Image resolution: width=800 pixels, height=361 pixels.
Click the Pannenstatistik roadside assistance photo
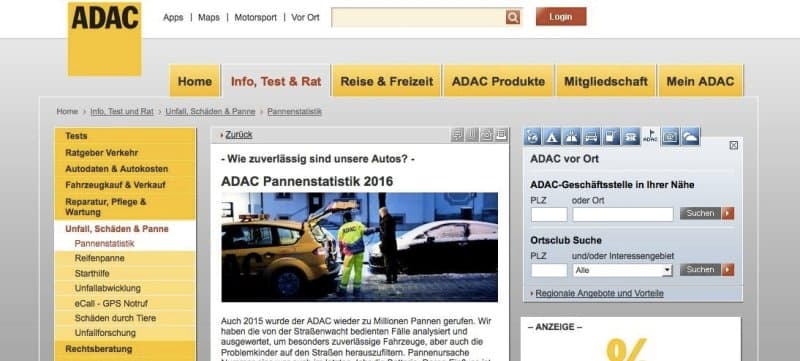click(359, 247)
